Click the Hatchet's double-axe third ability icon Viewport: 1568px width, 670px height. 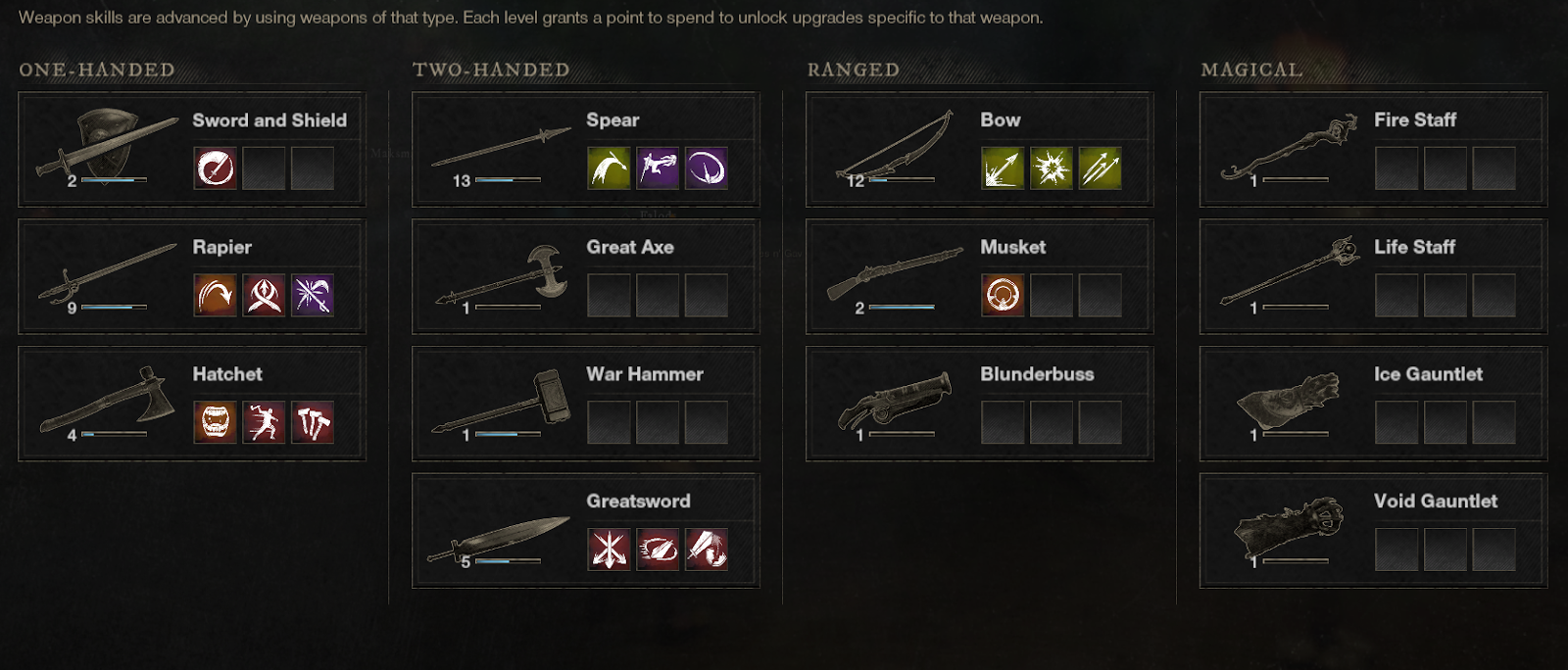pyautogui.click(x=313, y=422)
